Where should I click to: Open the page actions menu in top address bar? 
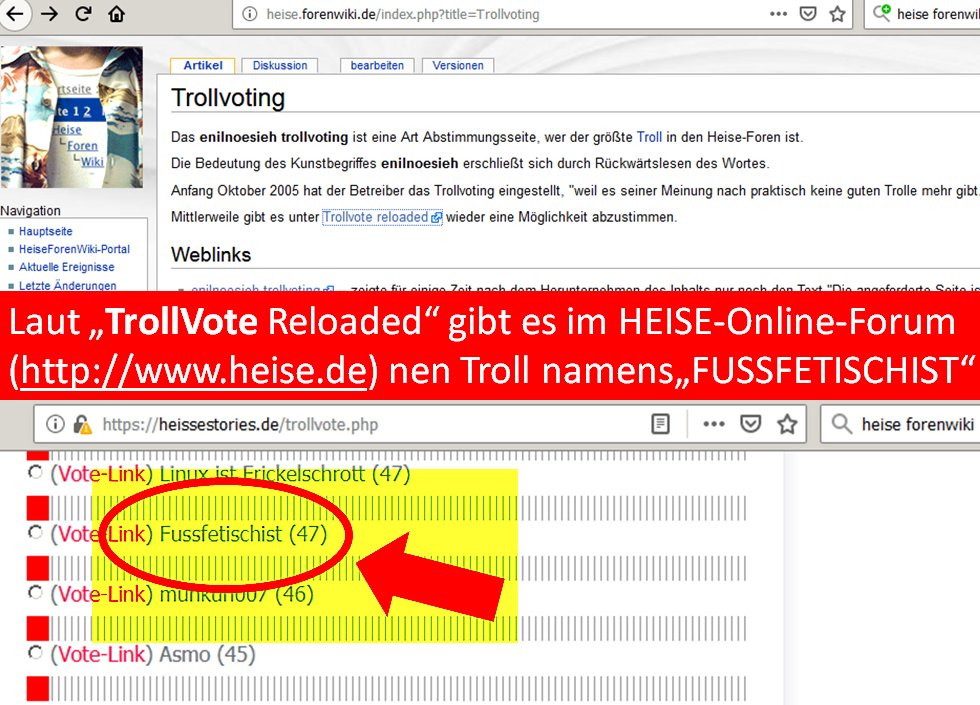[778, 14]
